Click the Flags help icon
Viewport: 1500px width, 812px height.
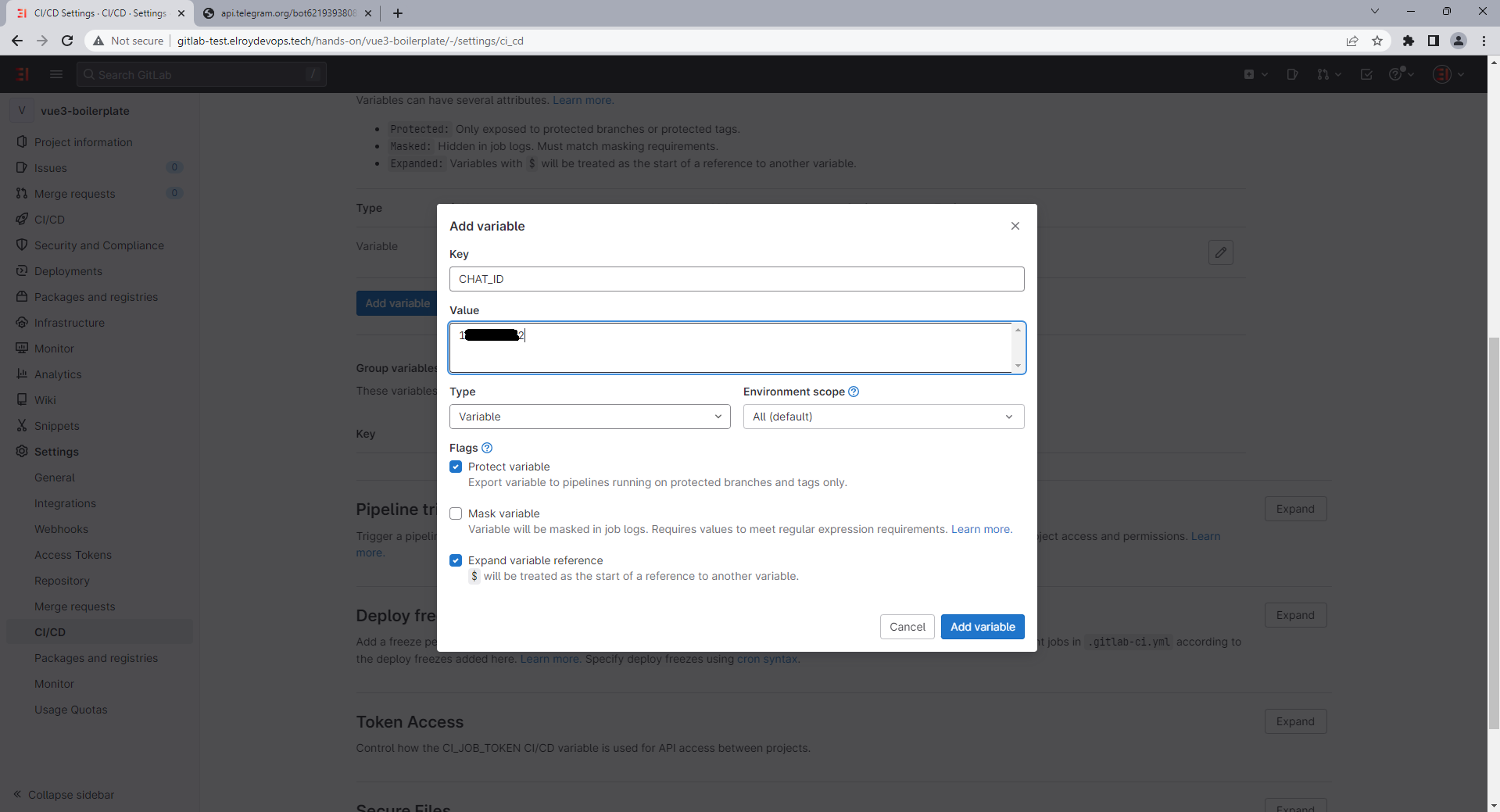click(487, 448)
